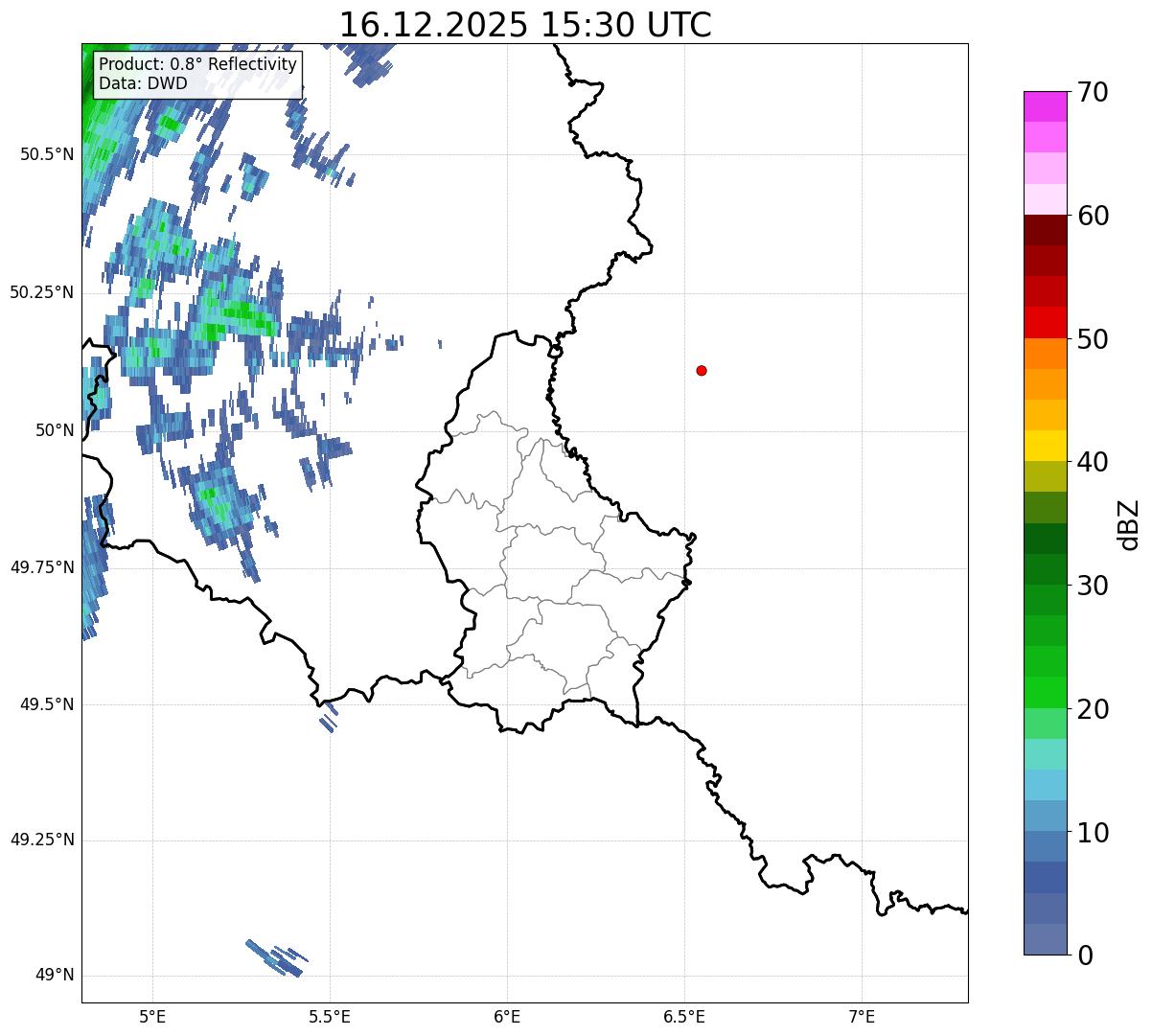Click the colorbar tick label '10'

1092,832
